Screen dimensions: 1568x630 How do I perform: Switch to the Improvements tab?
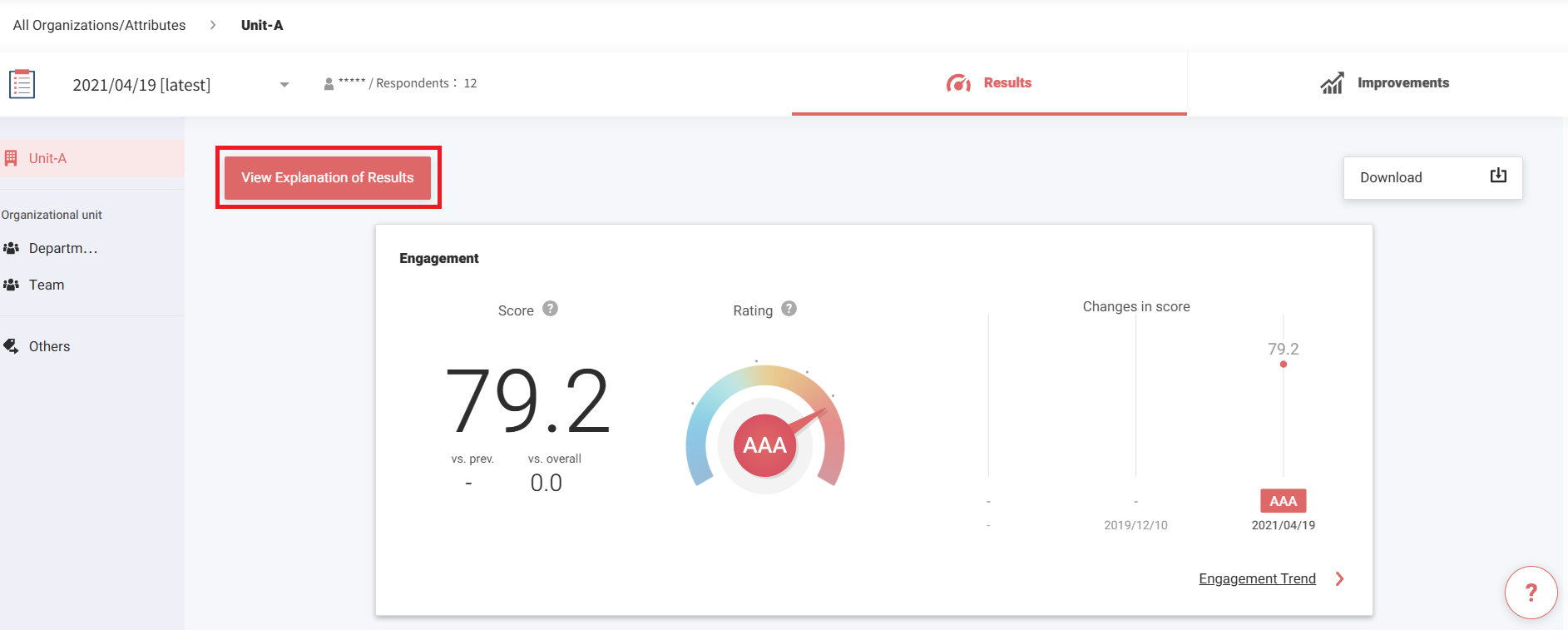1384,83
